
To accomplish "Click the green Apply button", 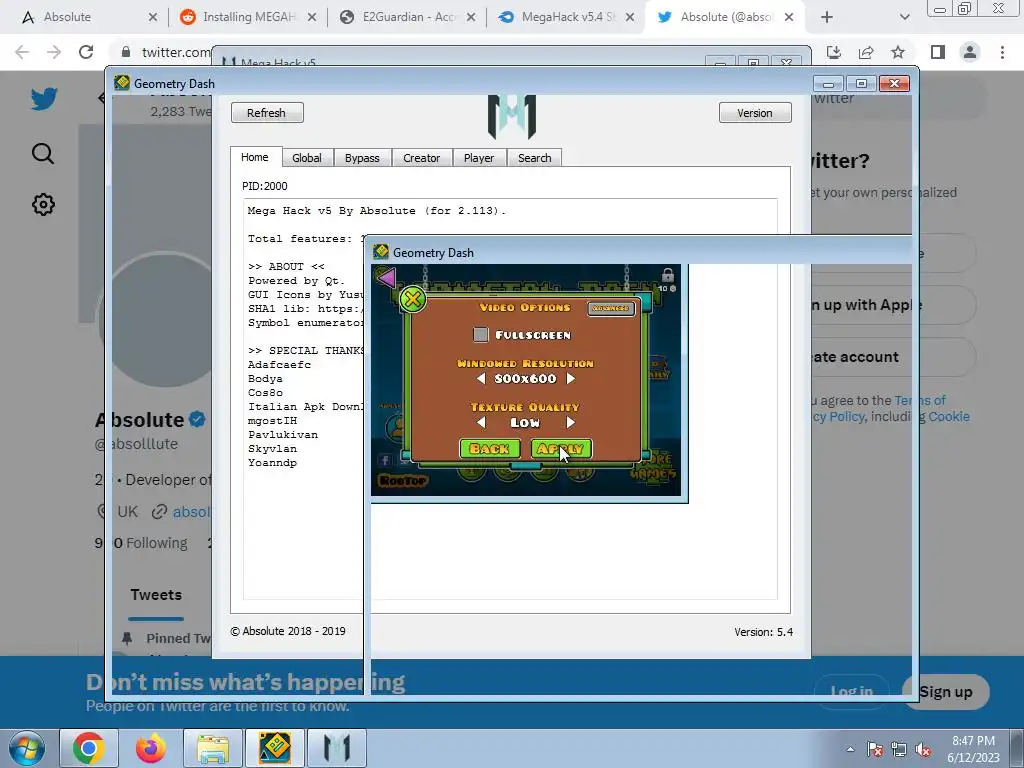I will (x=561, y=449).
